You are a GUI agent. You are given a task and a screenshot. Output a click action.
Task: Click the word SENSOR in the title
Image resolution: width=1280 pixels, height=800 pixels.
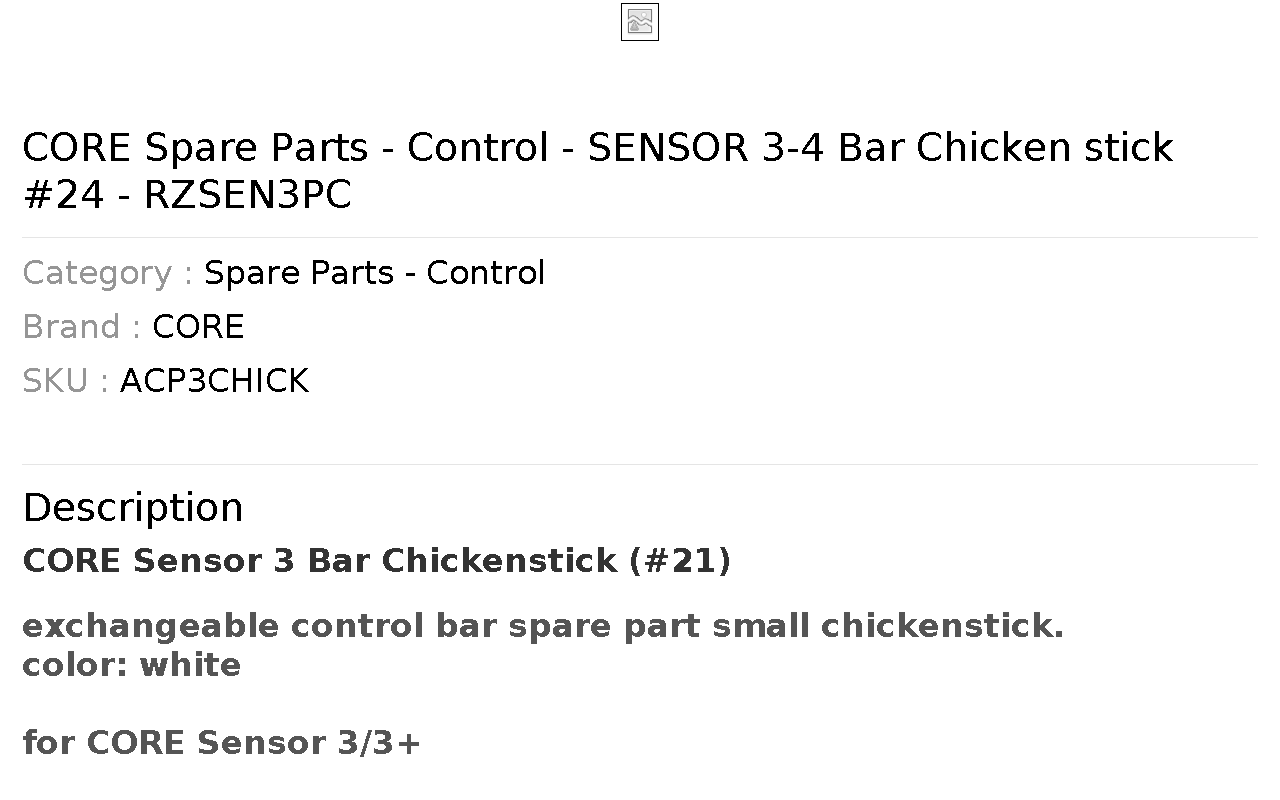click(x=668, y=148)
